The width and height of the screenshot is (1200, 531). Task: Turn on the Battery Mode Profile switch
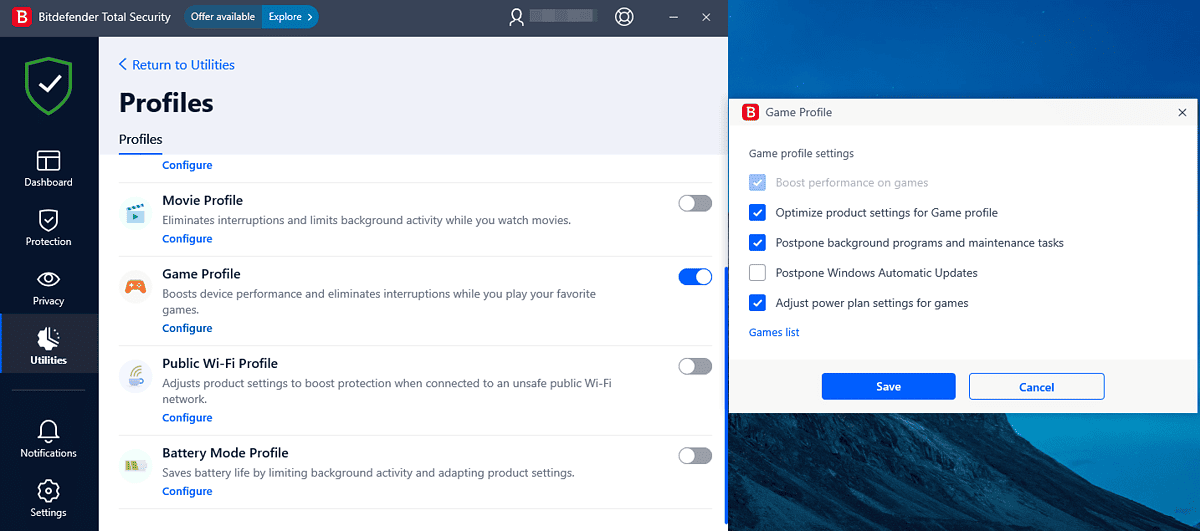pos(695,456)
